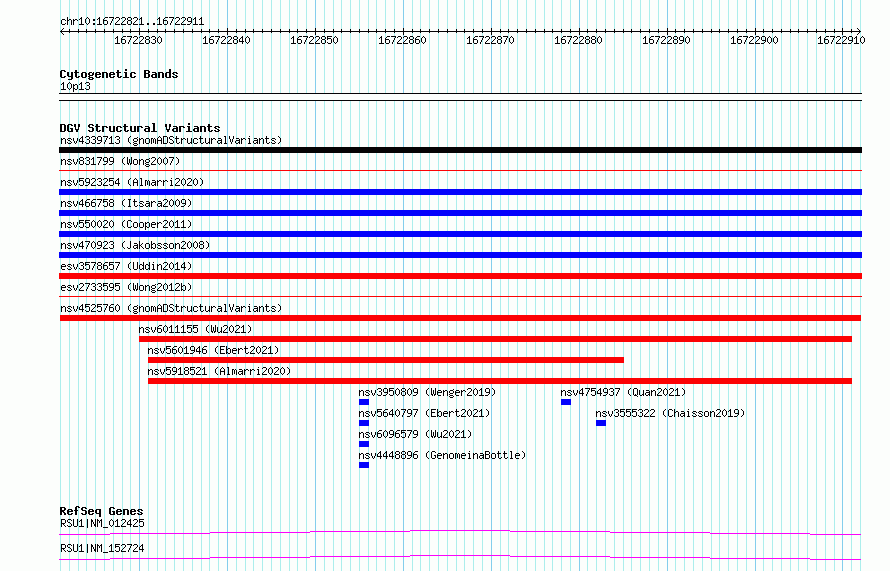Click small blue nsv5640797 marker
Image resolution: width=890 pixels, height=571 pixels.
[364, 423]
